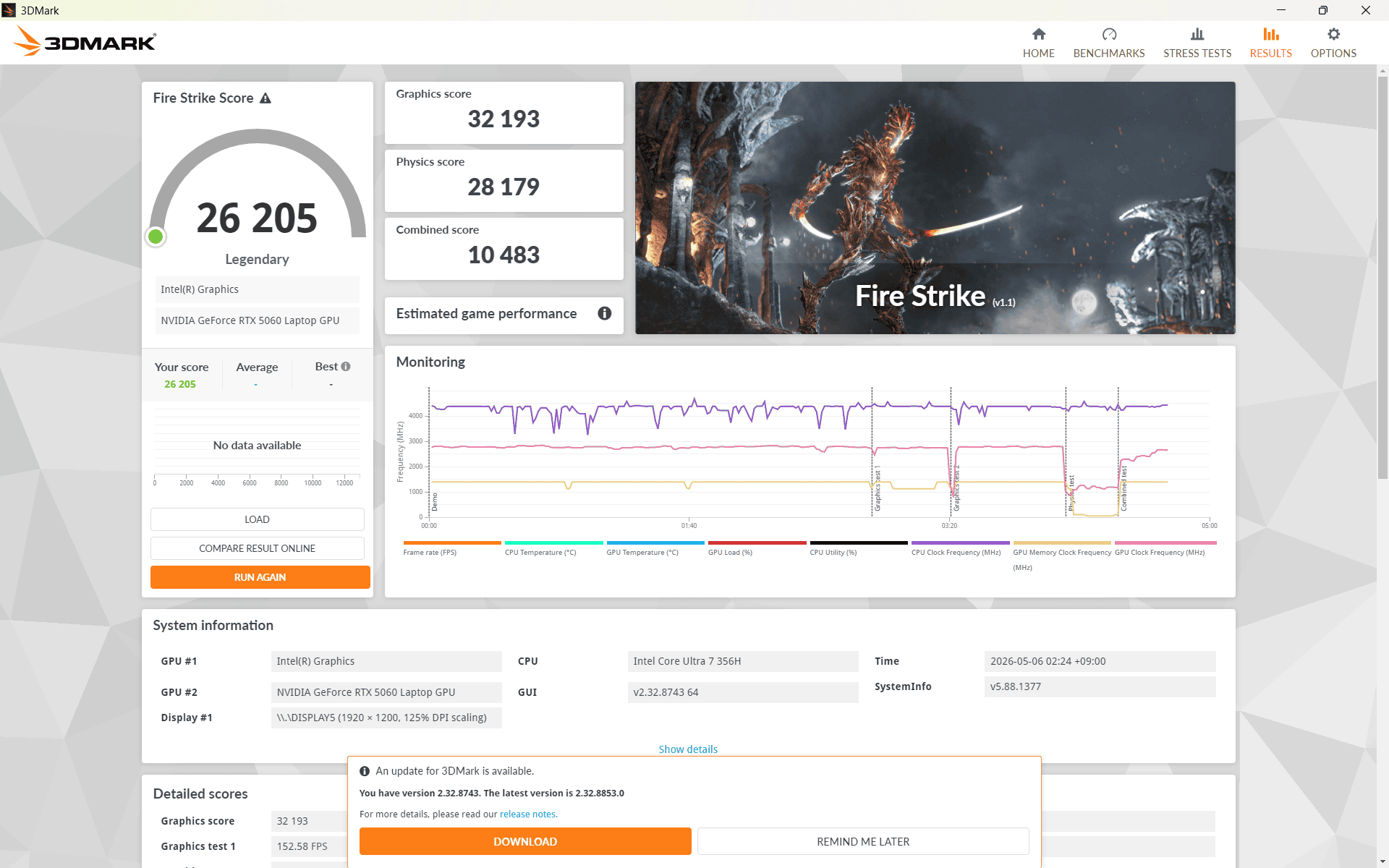Click the Graphics score 32 193 card
1389x868 pixels.
pyautogui.click(x=504, y=113)
